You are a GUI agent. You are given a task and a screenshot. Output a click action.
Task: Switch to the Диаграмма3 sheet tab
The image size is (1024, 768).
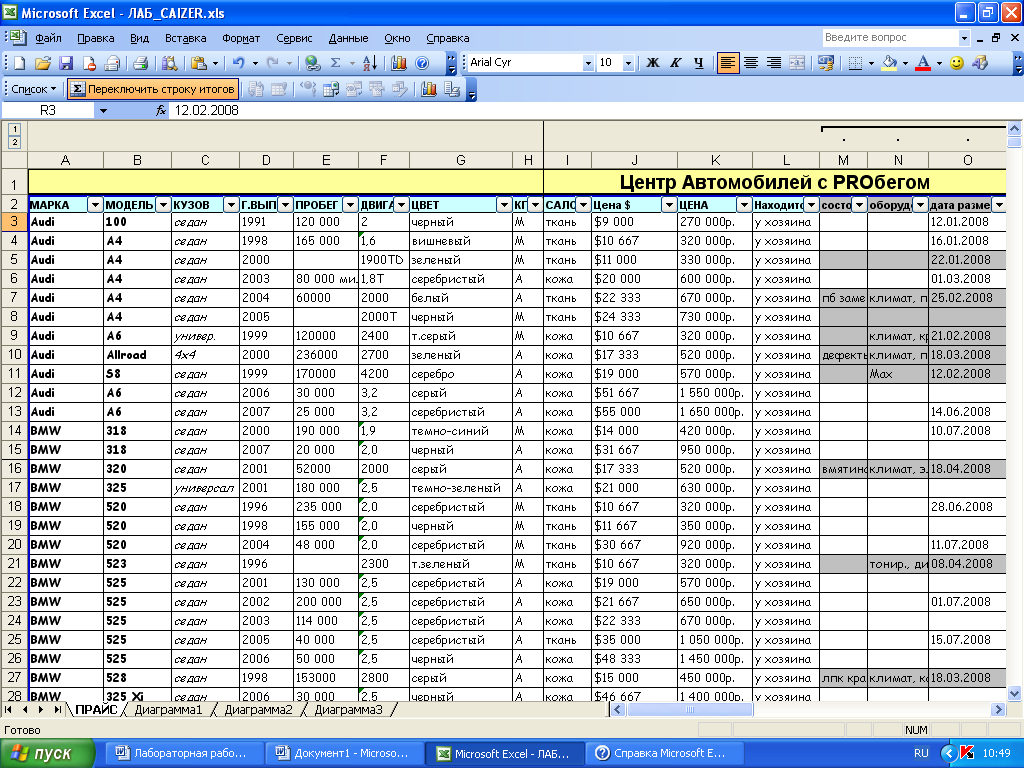(x=348, y=710)
